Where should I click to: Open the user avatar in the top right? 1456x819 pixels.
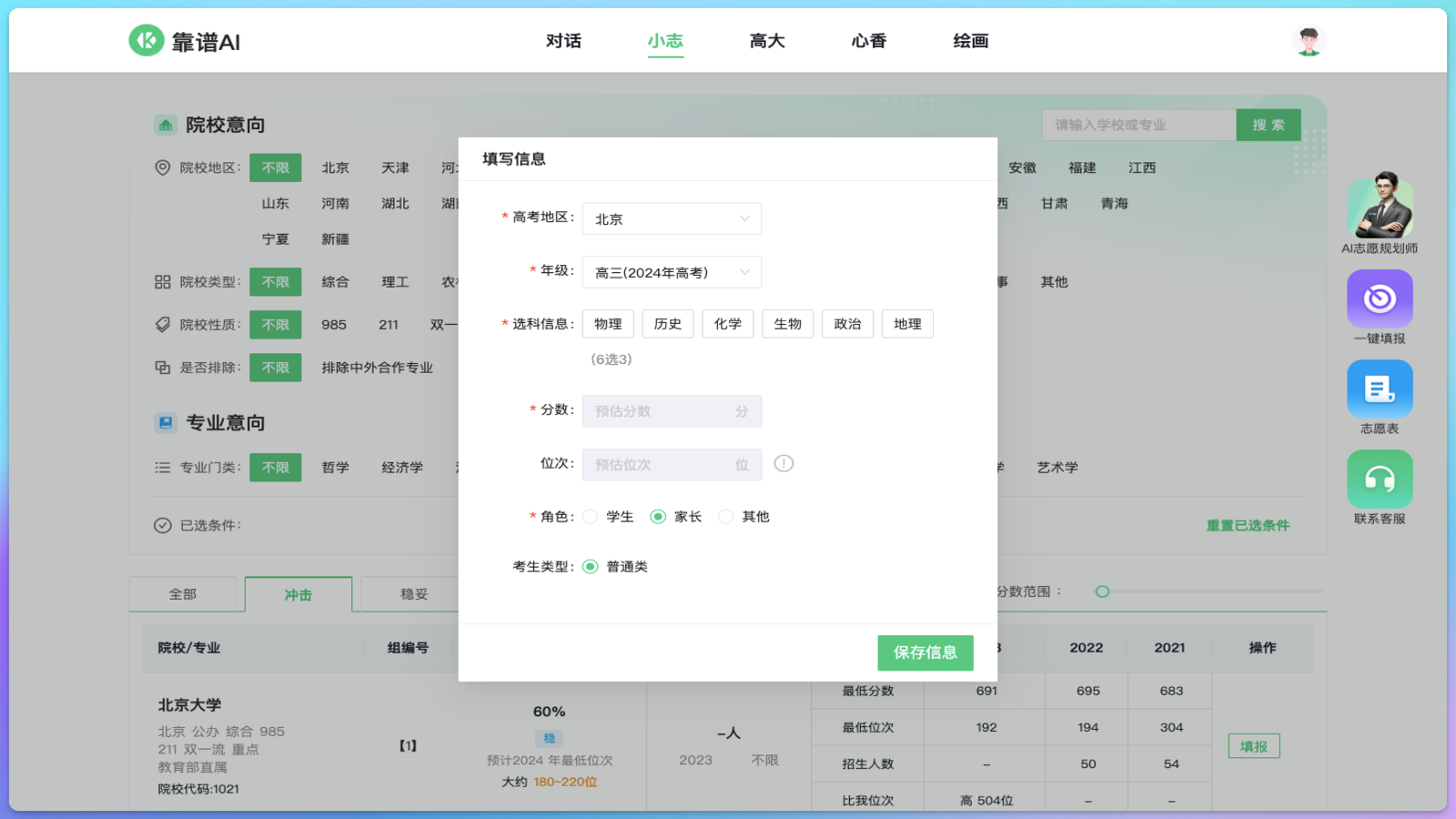[1308, 39]
